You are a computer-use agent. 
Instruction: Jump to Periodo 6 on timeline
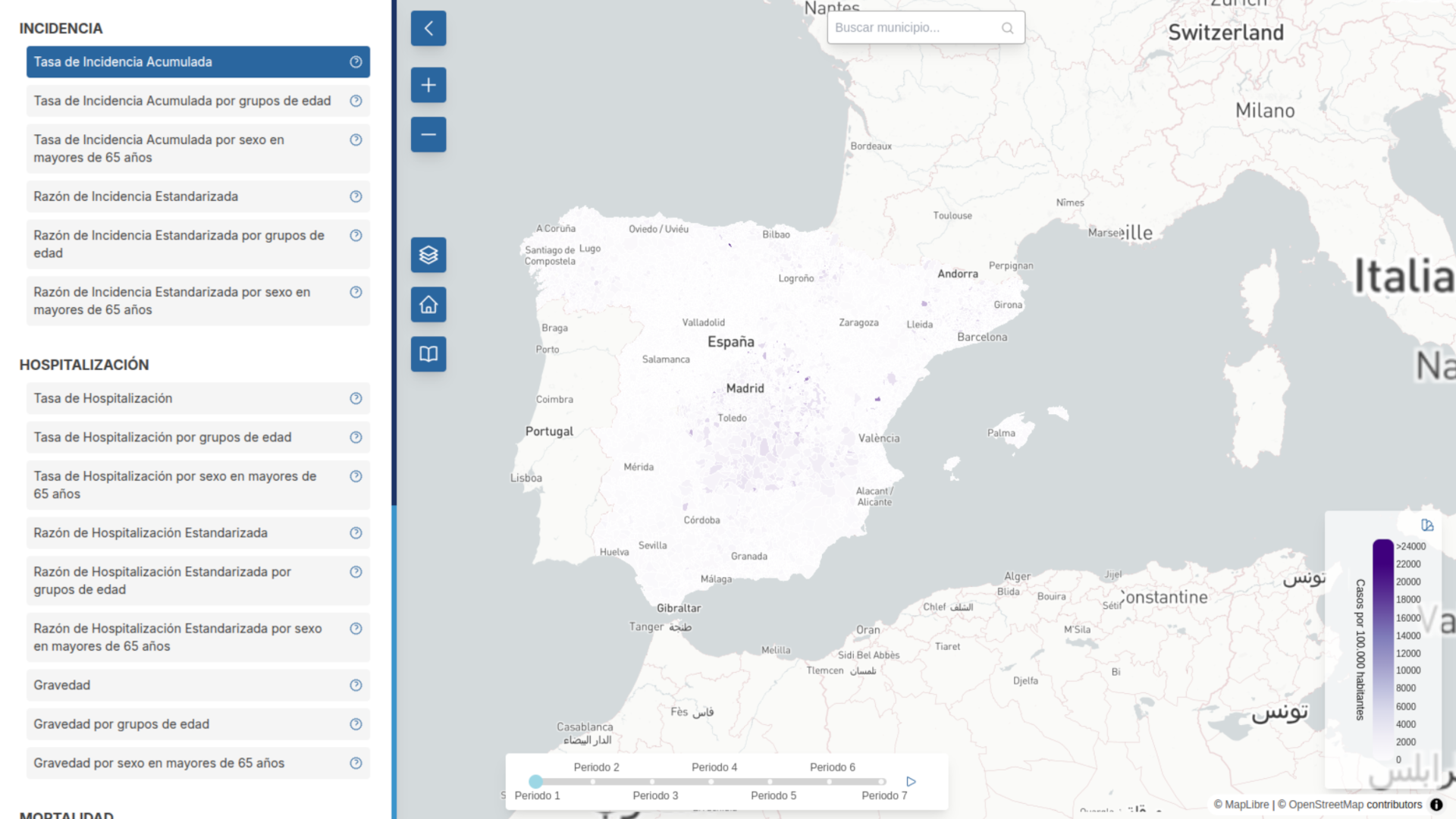pyautogui.click(x=833, y=767)
